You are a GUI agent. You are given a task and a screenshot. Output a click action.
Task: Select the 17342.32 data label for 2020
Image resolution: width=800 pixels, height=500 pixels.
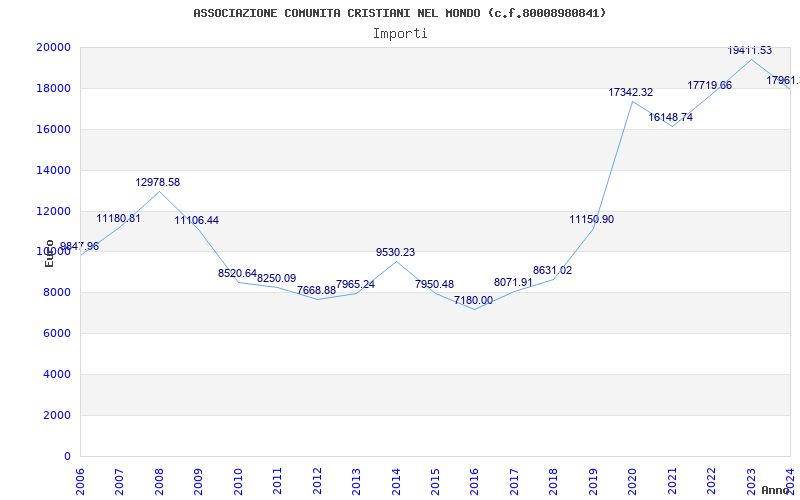631,92
